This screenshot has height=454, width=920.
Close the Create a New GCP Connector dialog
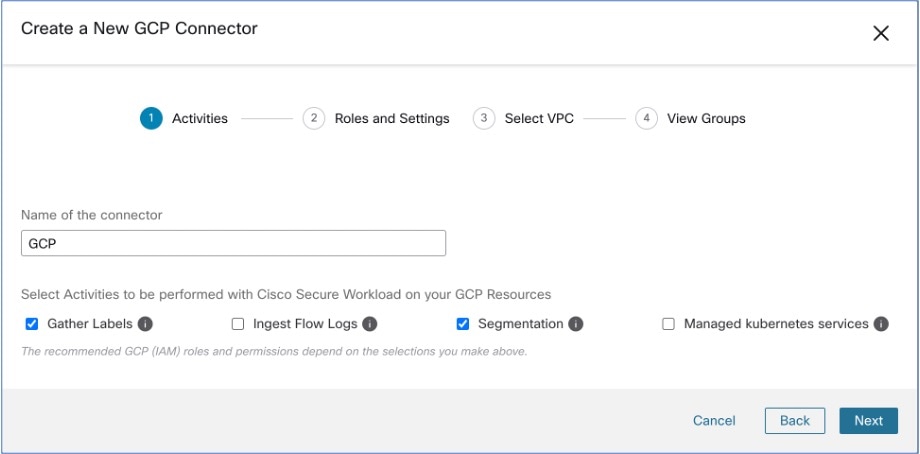881,33
